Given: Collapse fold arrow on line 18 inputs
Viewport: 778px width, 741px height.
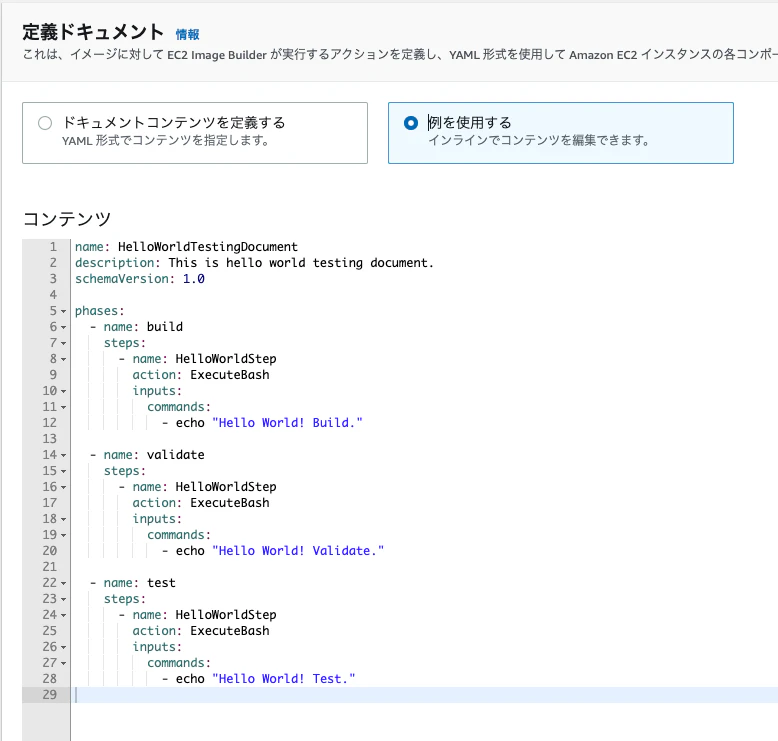Looking at the screenshot, I should [64, 520].
